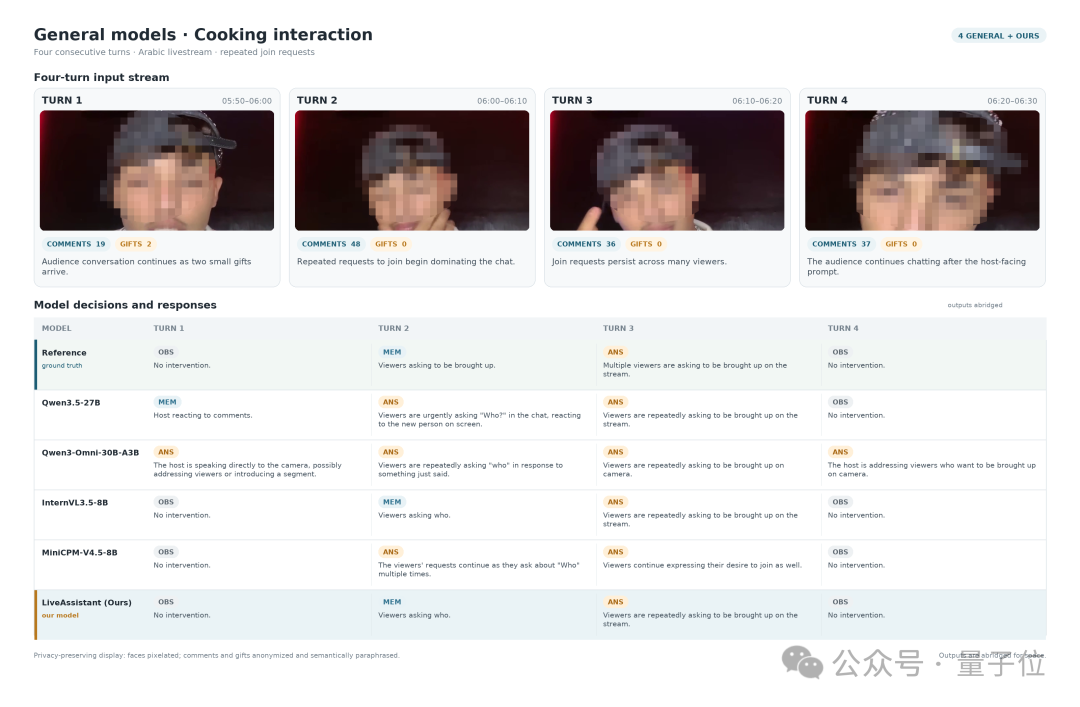Select the ANS tag in Qwen3-Omni-30B-A3B Turn 4
The image size is (1080, 707).
click(840, 452)
